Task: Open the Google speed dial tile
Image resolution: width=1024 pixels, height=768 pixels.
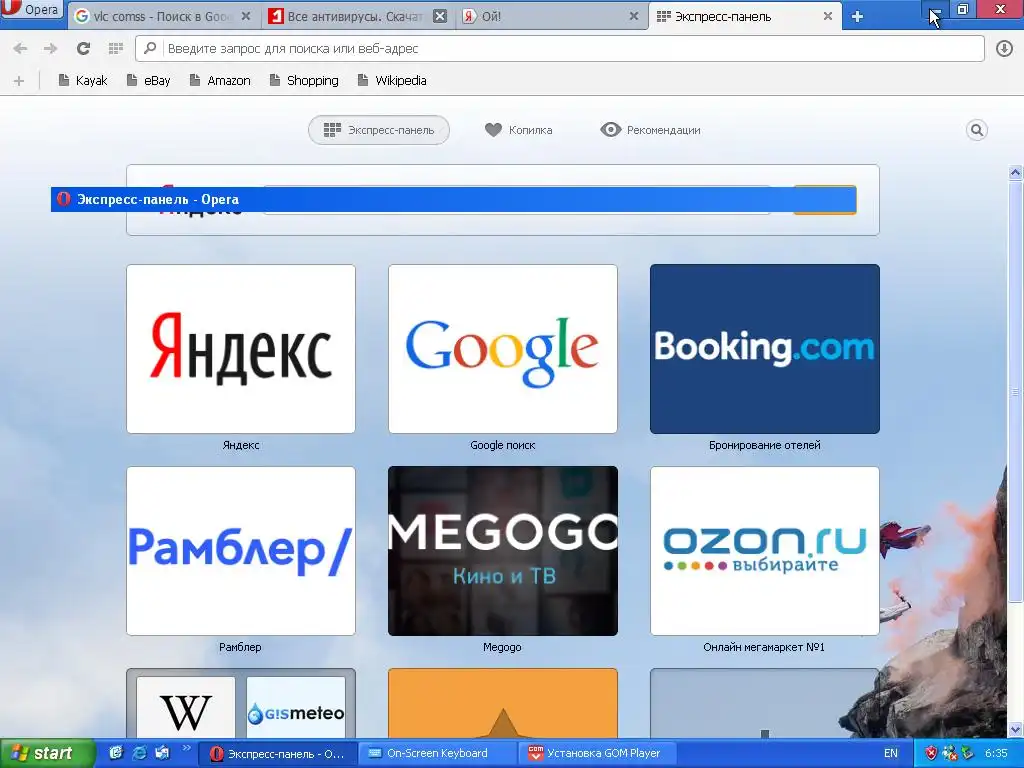Action: pyautogui.click(x=503, y=349)
